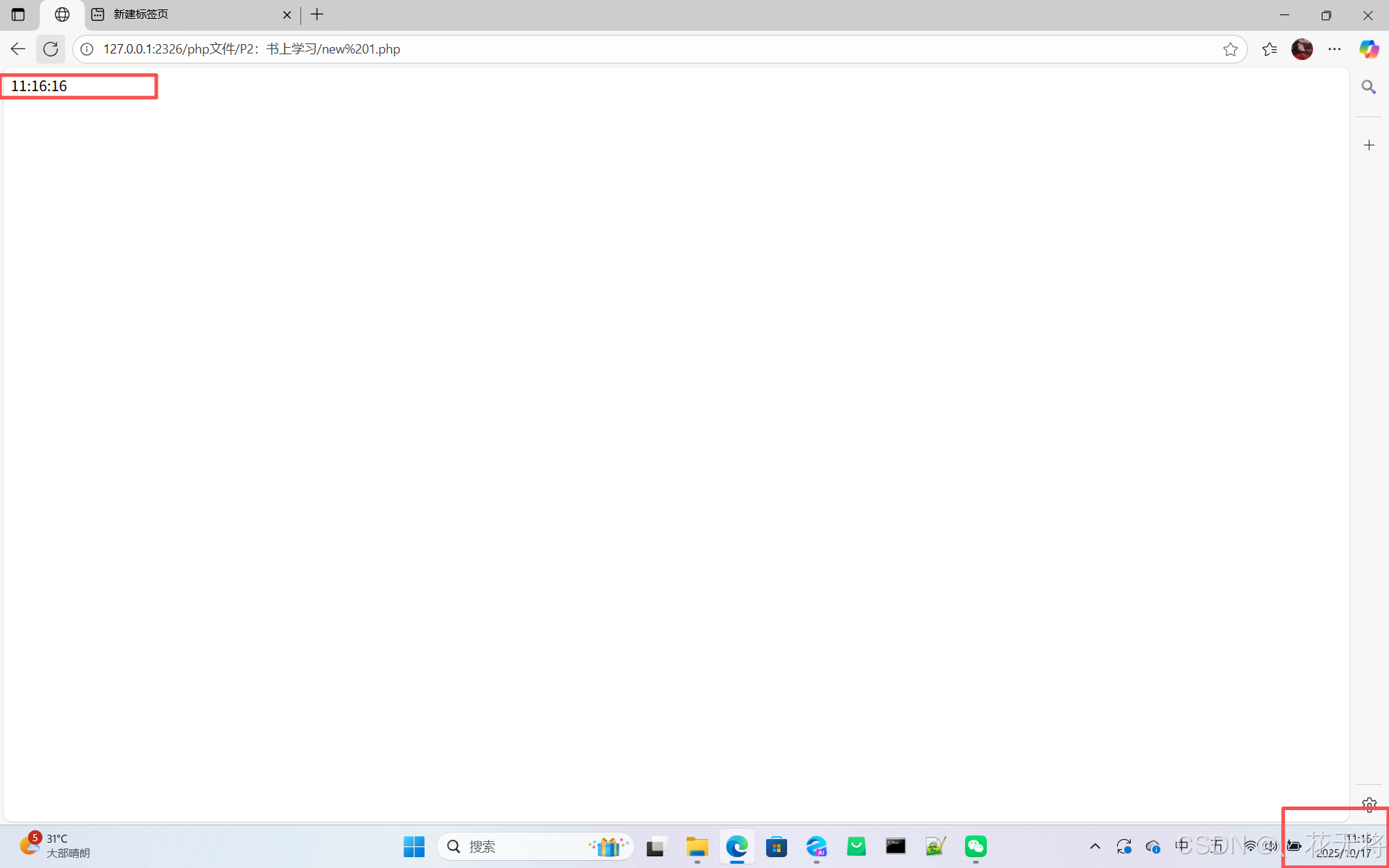1389x868 pixels.
Task: Add this page to favorites star
Action: pos(1230,49)
